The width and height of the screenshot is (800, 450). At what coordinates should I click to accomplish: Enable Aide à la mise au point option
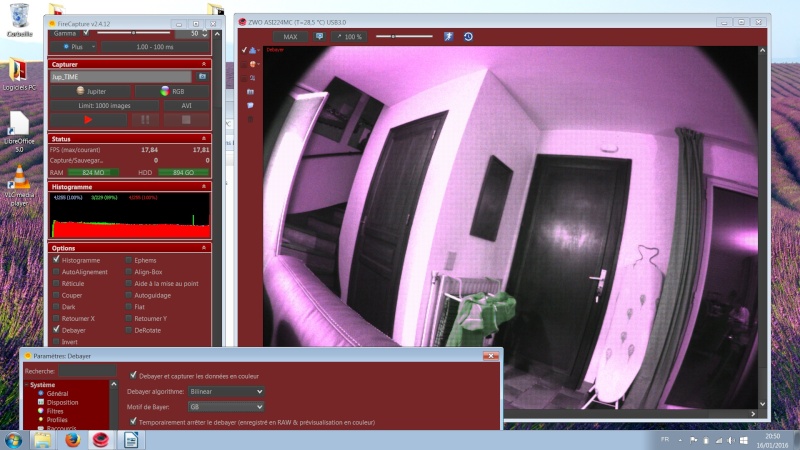(129, 284)
